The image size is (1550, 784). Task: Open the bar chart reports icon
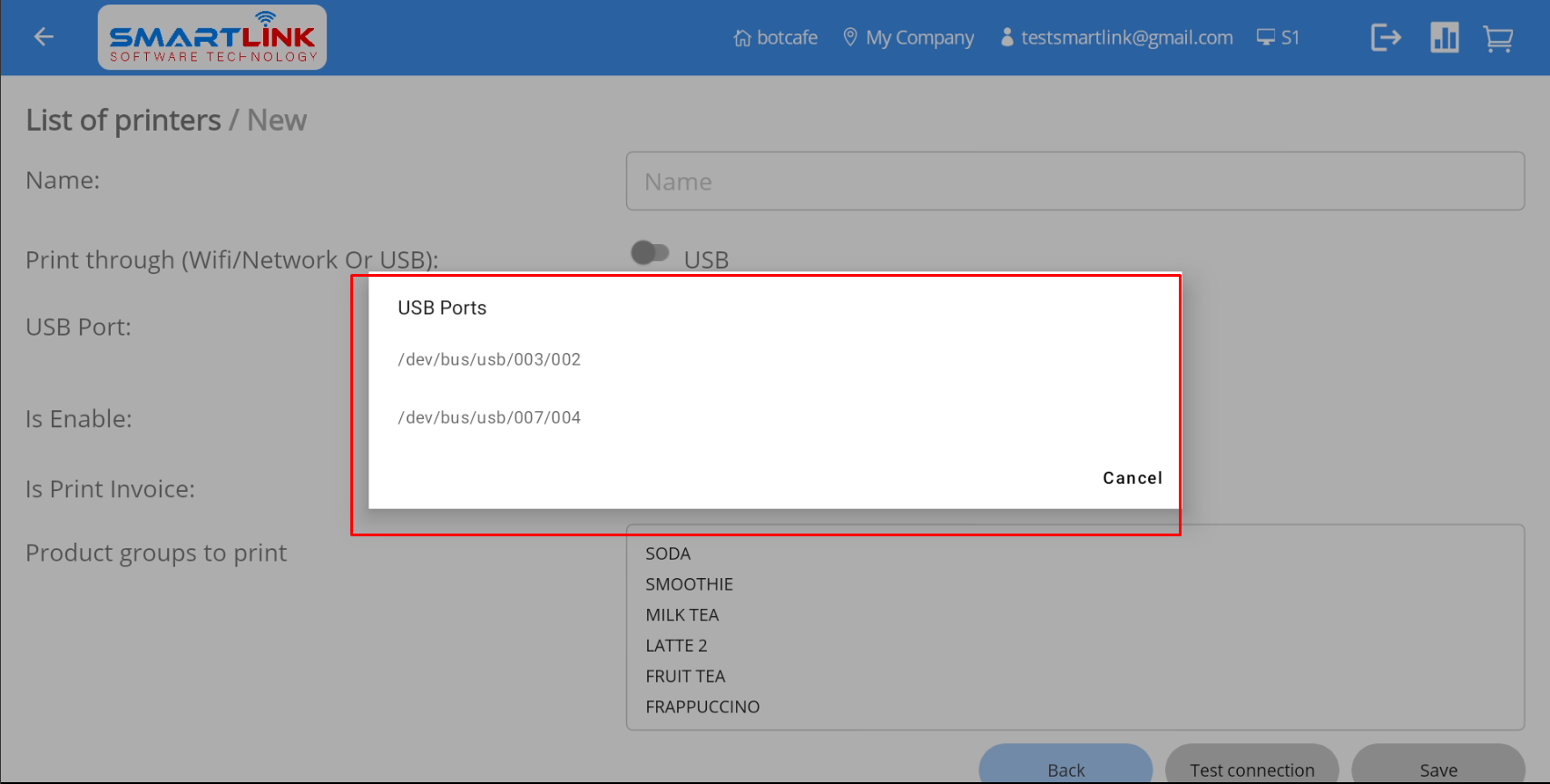tap(1444, 38)
